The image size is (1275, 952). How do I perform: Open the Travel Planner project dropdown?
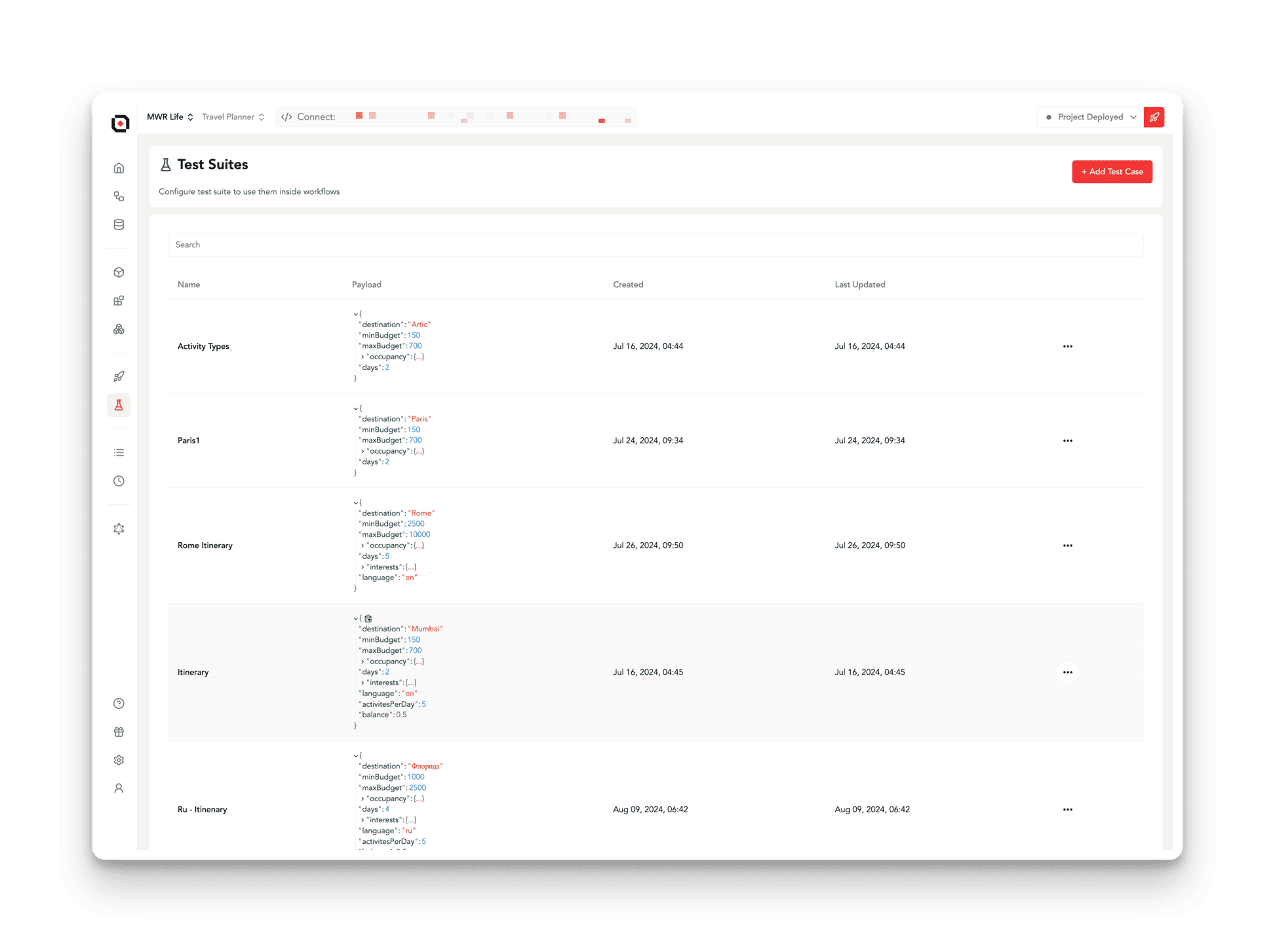(233, 117)
